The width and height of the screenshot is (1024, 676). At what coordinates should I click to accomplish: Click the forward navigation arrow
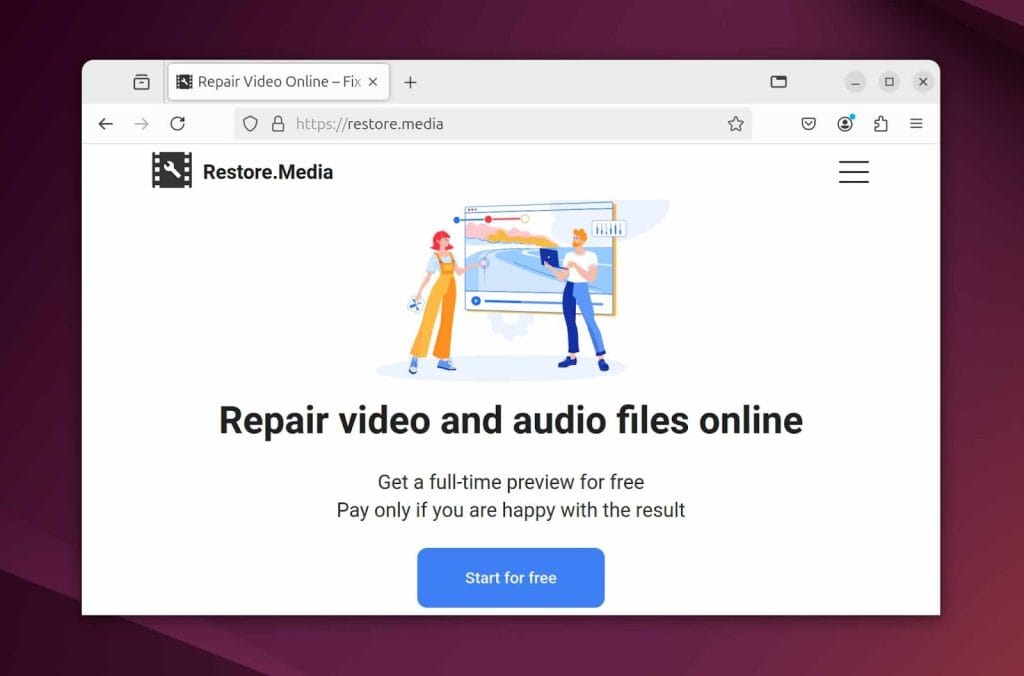pos(141,124)
